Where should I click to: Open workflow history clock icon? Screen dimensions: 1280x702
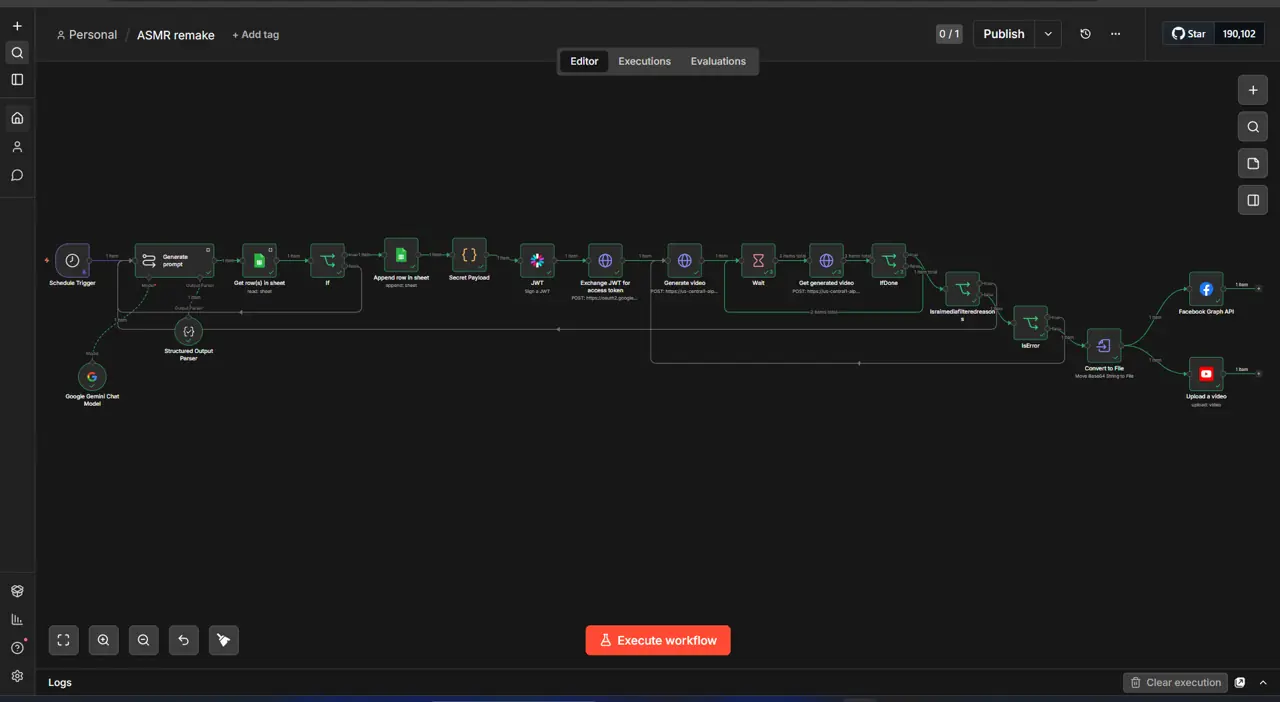click(x=1085, y=34)
